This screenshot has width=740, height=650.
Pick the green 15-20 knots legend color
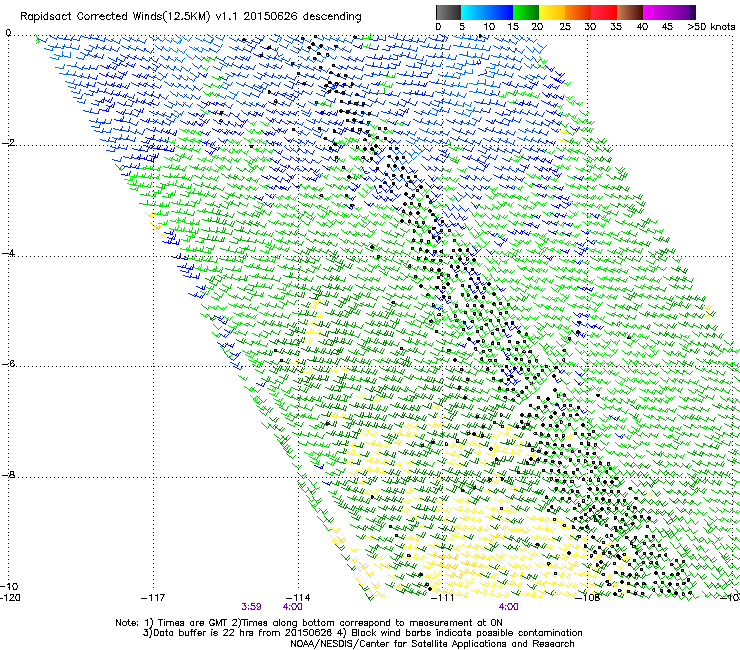pyautogui.click(x=526, y=12)
